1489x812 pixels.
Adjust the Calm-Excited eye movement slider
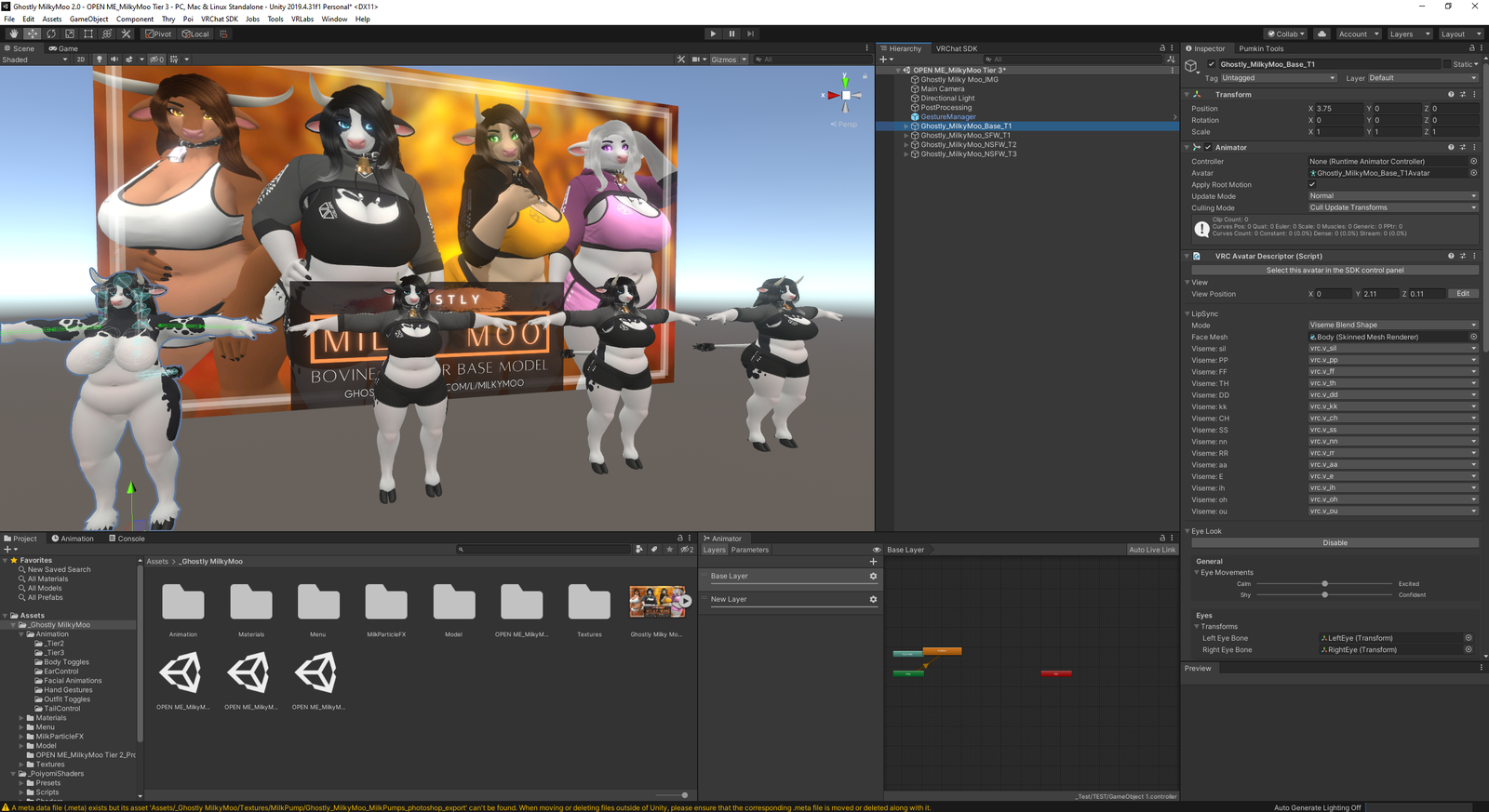pyautogui.click(x=1324, y=584)
